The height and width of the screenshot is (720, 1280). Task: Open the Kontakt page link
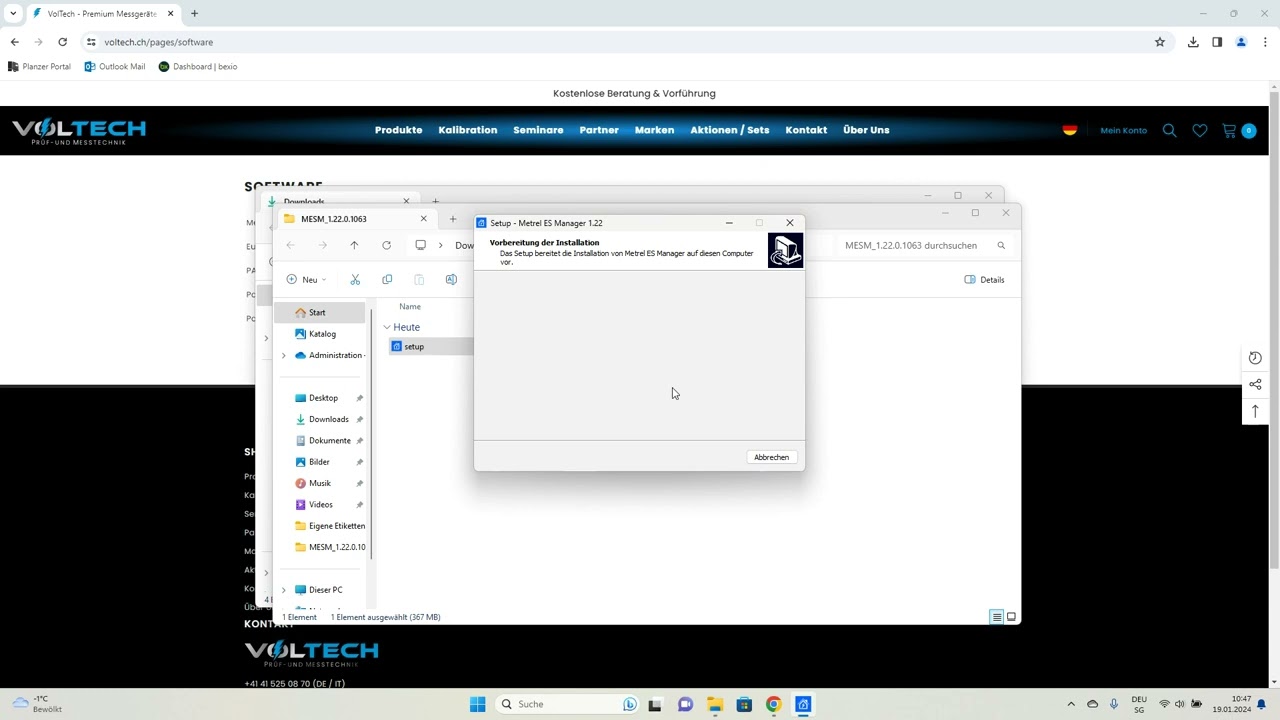[x=806, y=130]
